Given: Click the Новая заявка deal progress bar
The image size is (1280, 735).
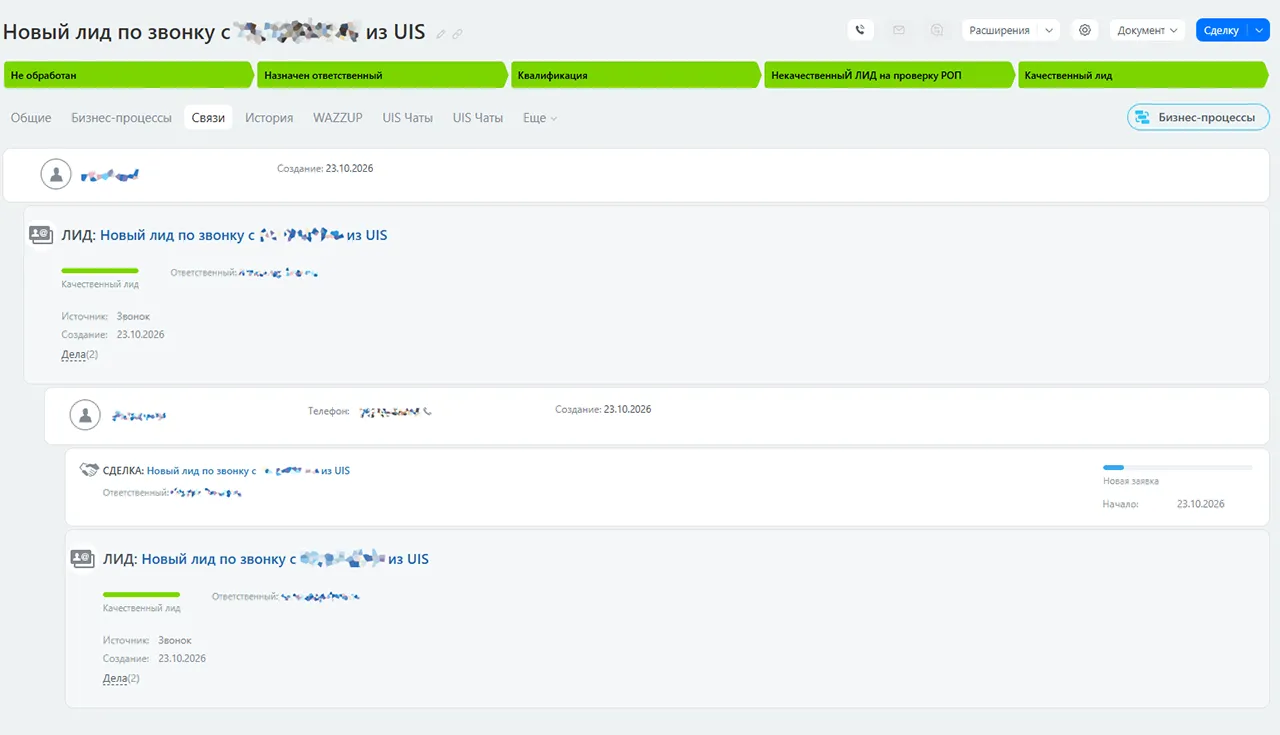Looking at the screenshot, I should [1177, 467].
